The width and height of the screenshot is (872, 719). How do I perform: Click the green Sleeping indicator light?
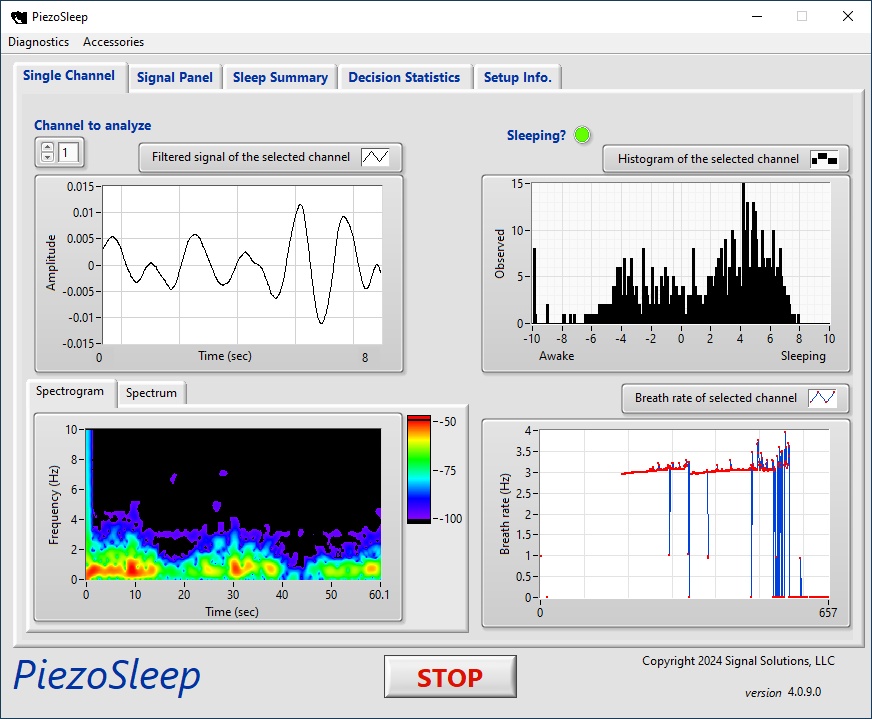(x=583, y=135)
